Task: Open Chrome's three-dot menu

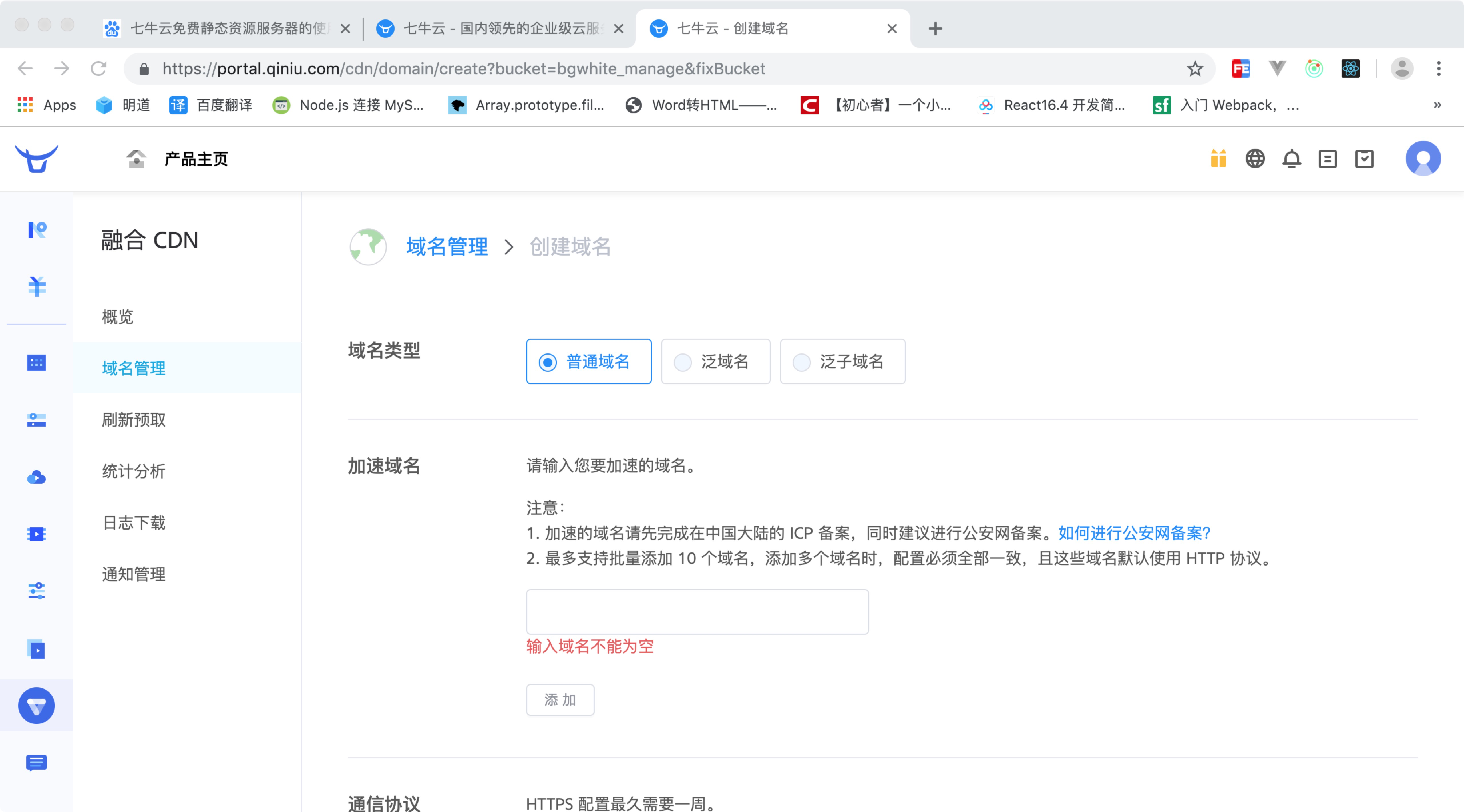Action: (x=1439, y=69)
